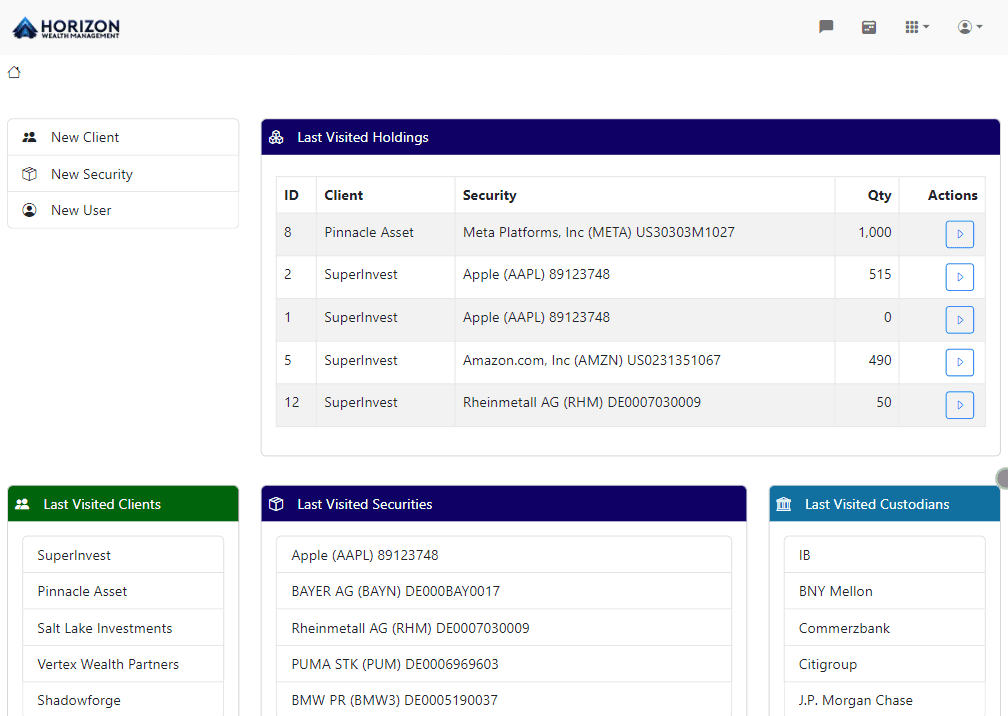Click the New User person icon
1008x716 pixels.
[30, 210]
